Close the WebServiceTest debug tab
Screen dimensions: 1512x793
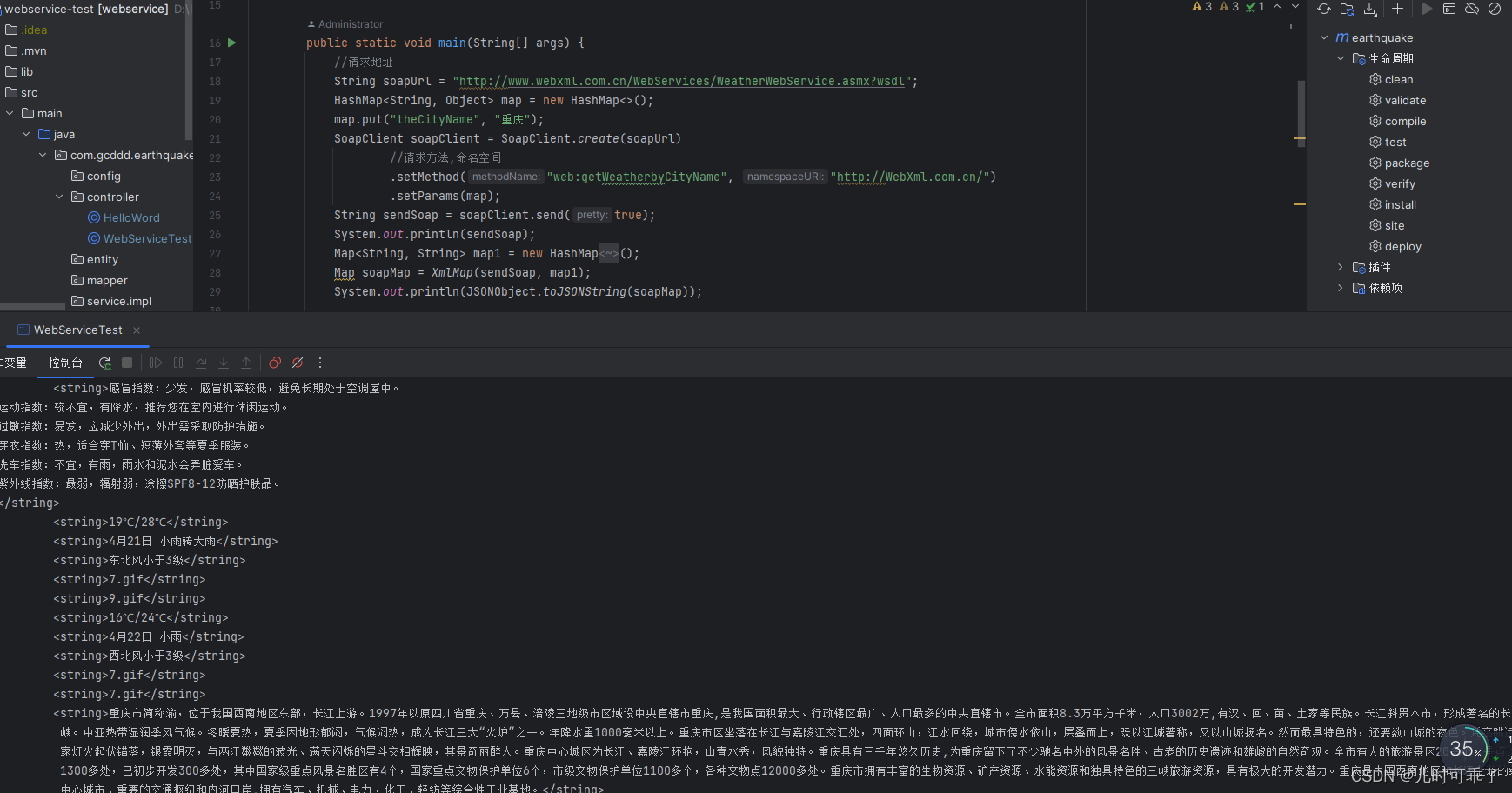click(137, 330)
